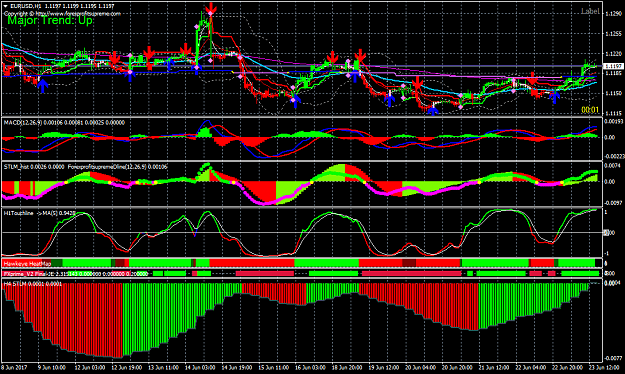625x374 pixels.
Task: Click the 'Major Trend: Up' label
Action: 50,20
